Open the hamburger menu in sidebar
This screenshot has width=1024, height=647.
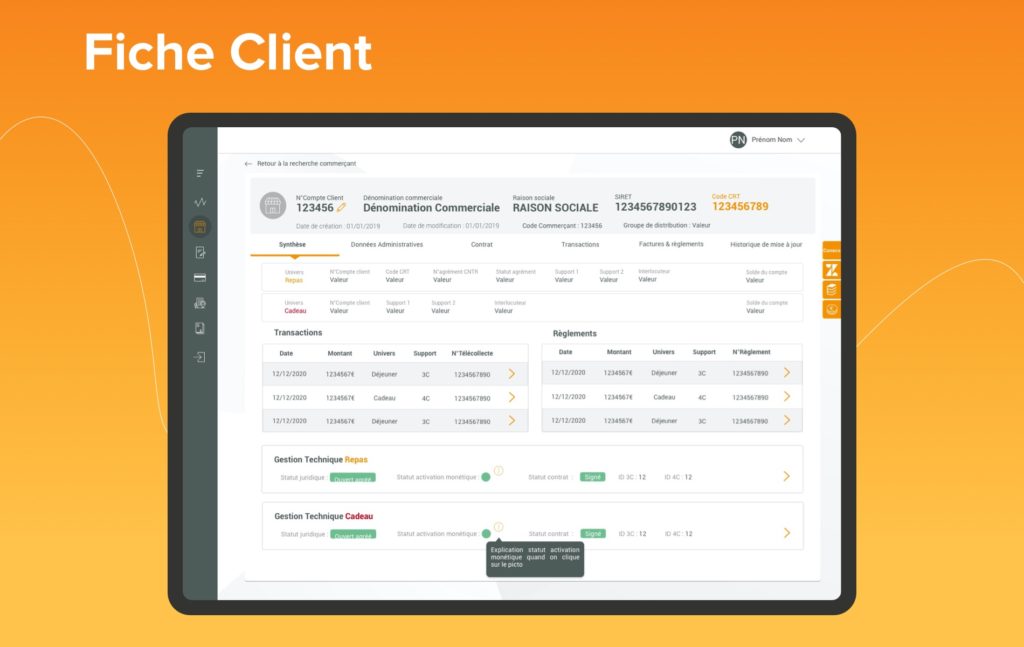[200, 174]
